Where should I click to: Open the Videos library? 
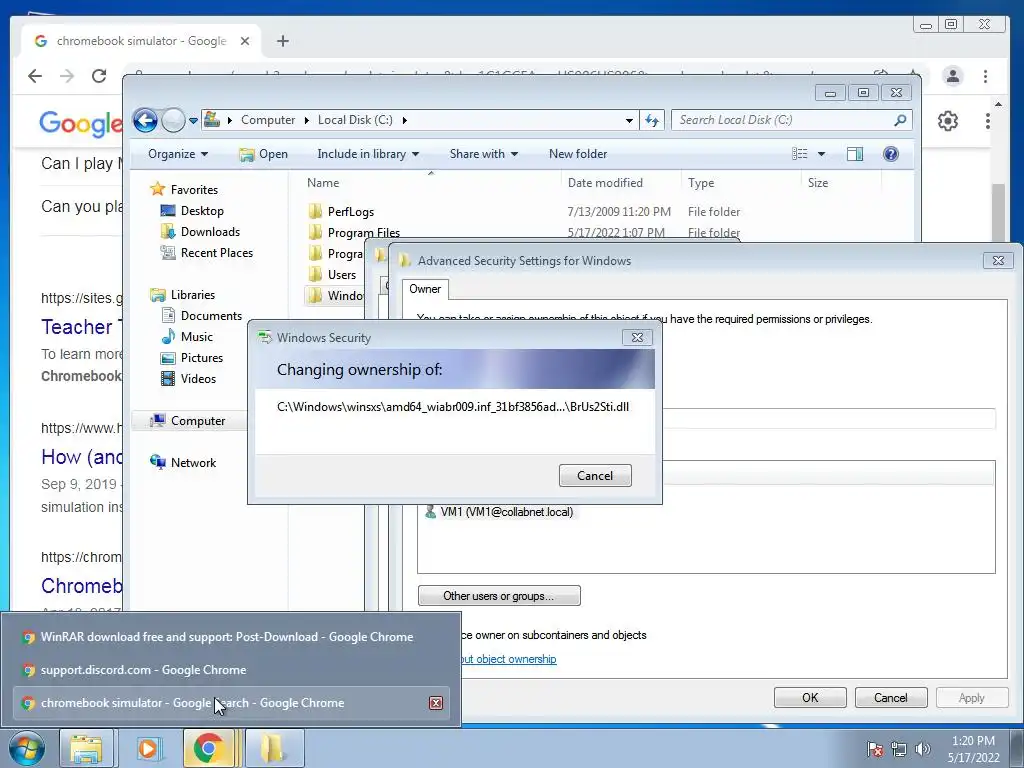[x=198, y=379]
